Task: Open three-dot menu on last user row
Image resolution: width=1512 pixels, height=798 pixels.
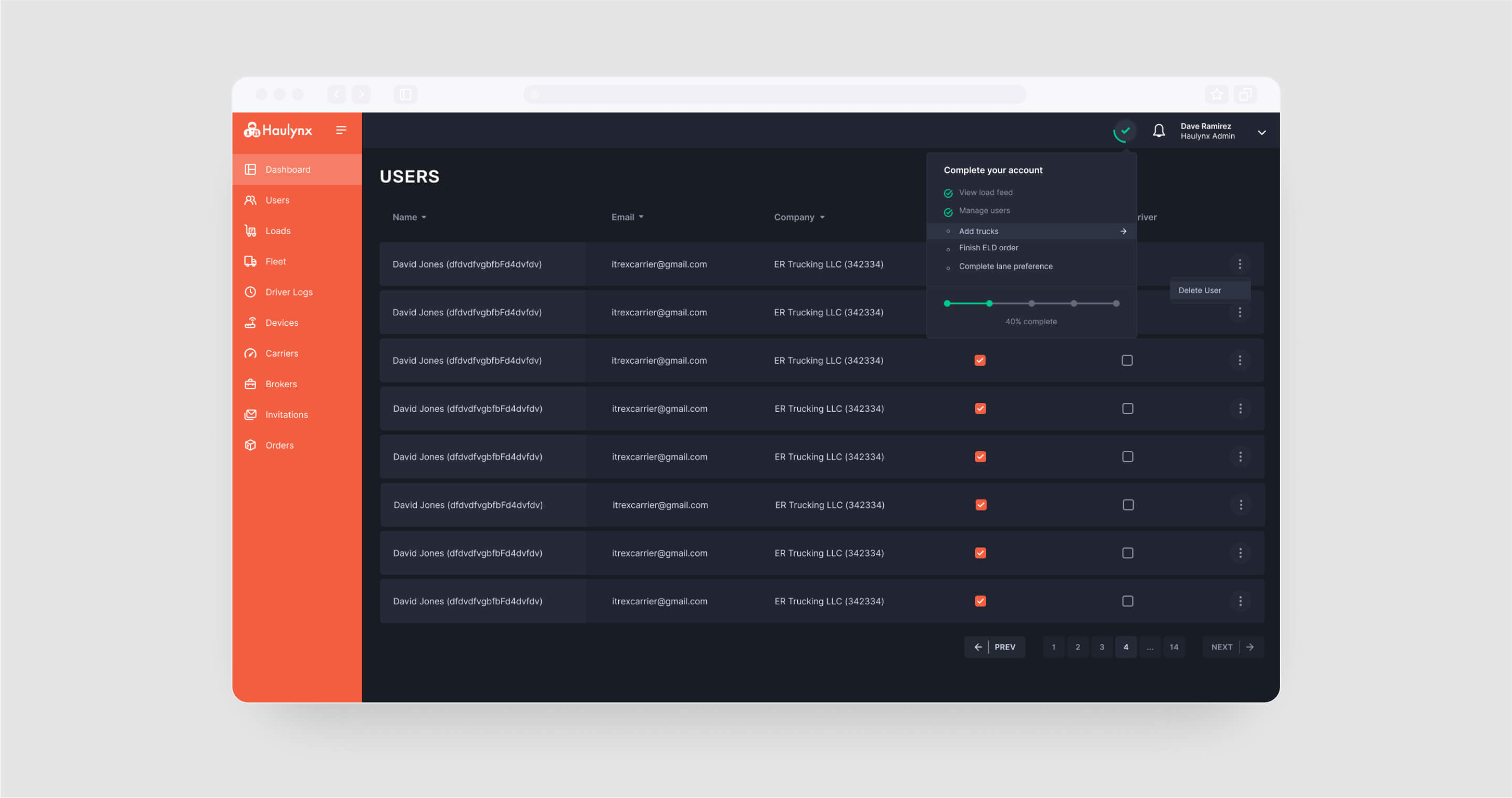Action: [x=1240, y=601]
